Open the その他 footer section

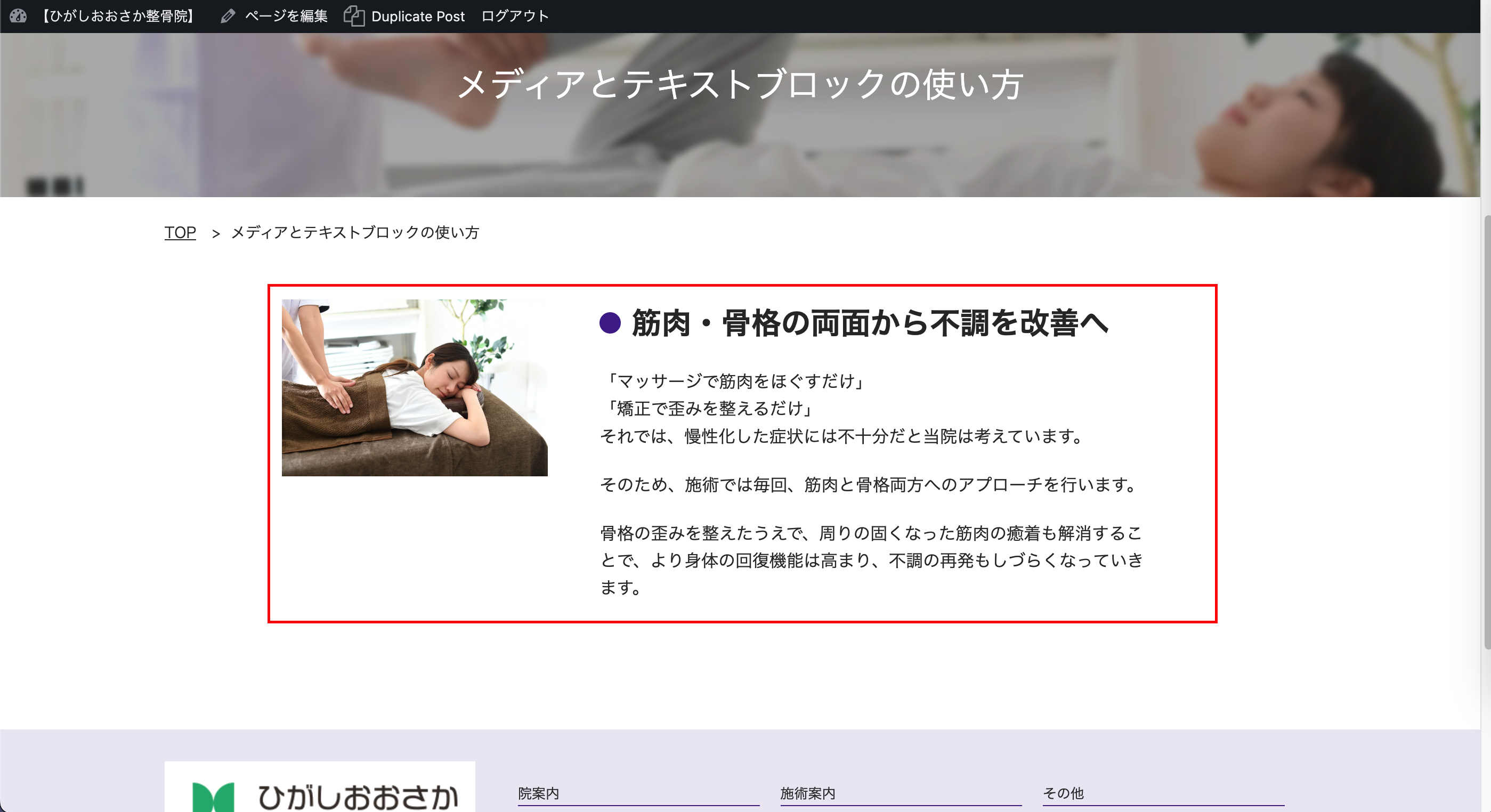1063,793
